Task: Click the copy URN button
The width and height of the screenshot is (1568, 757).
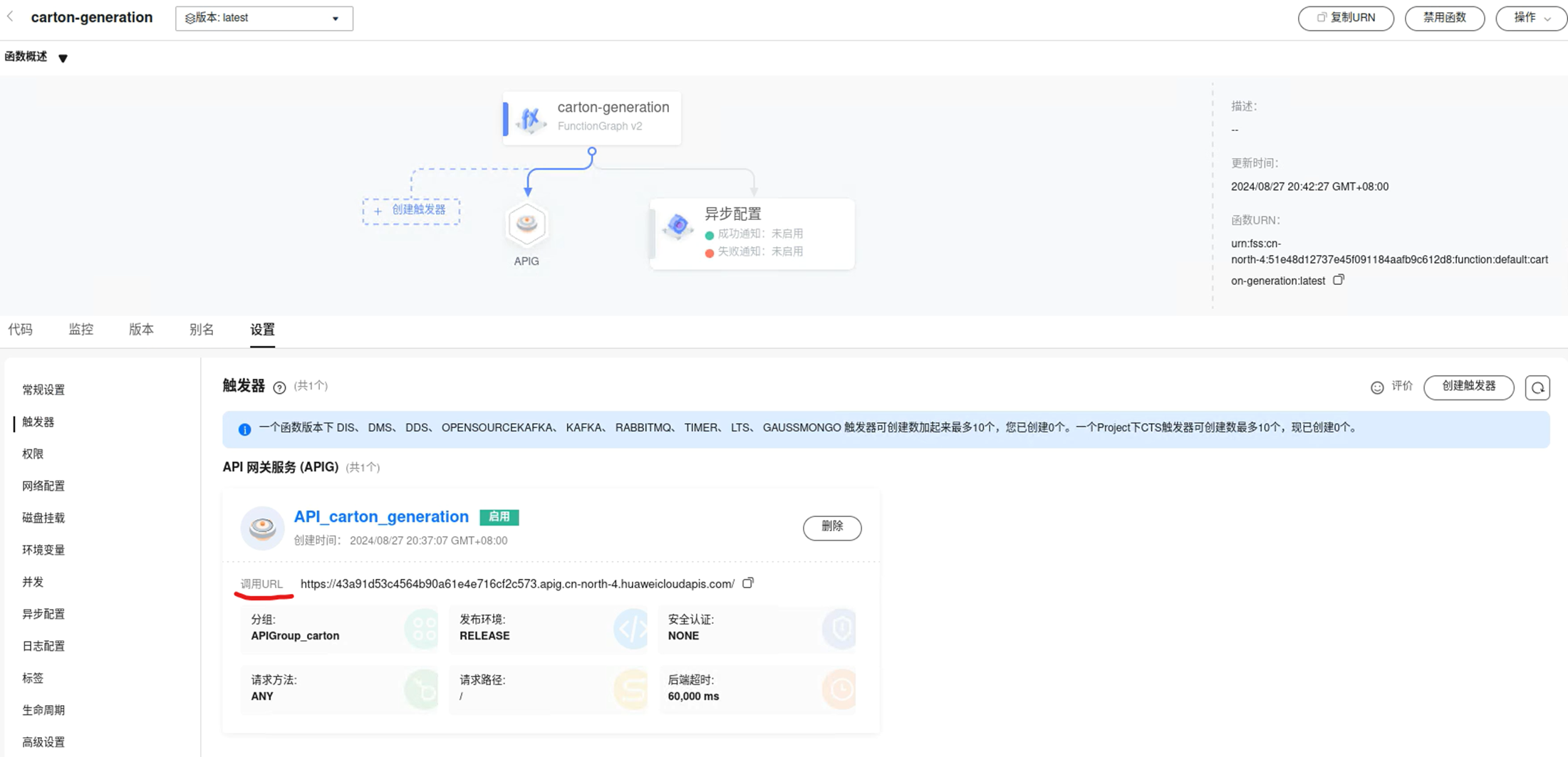Action: coord(1345,18)
